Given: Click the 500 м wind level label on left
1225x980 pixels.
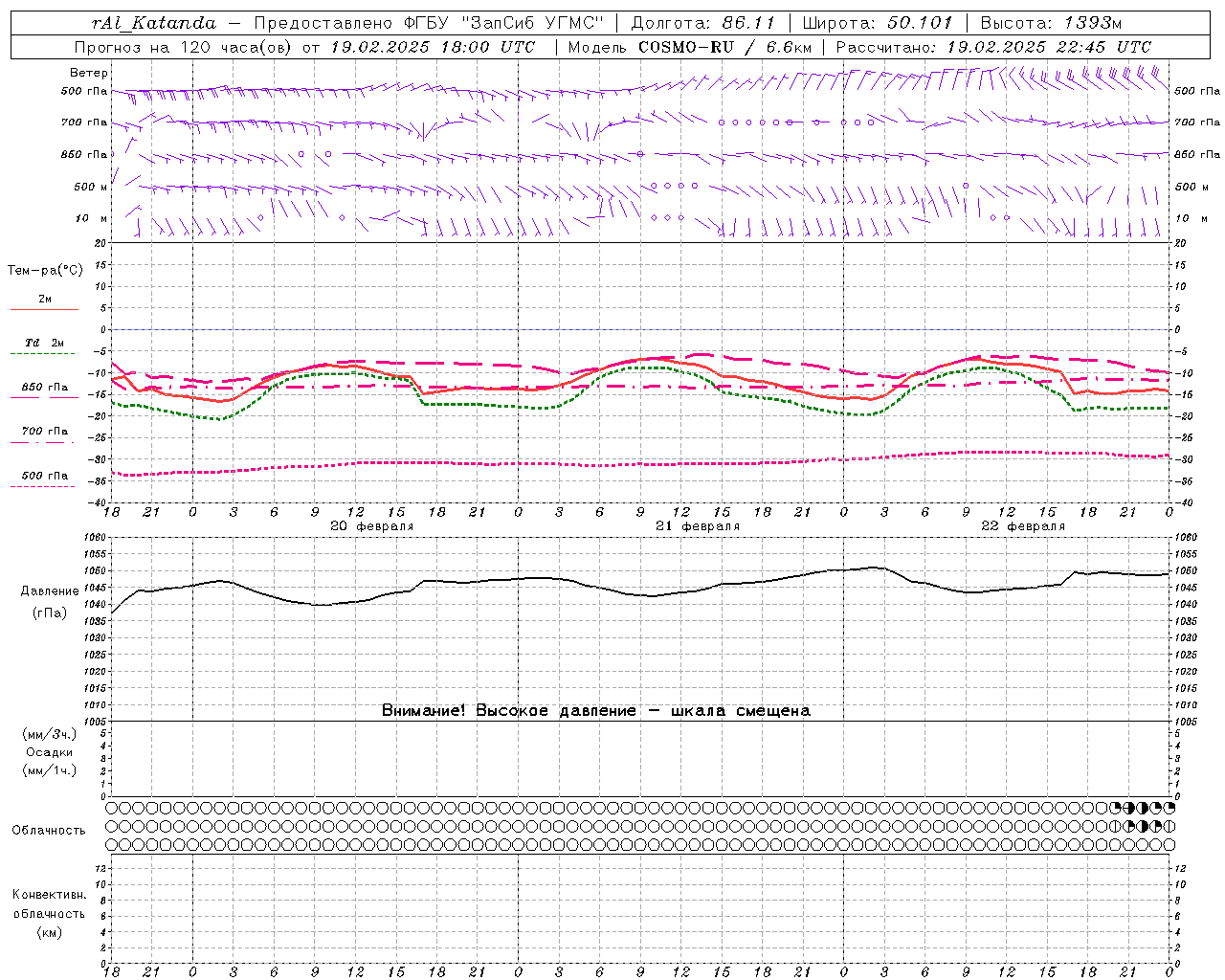Looking at the screenshot, I should click(x=91, y=187).
